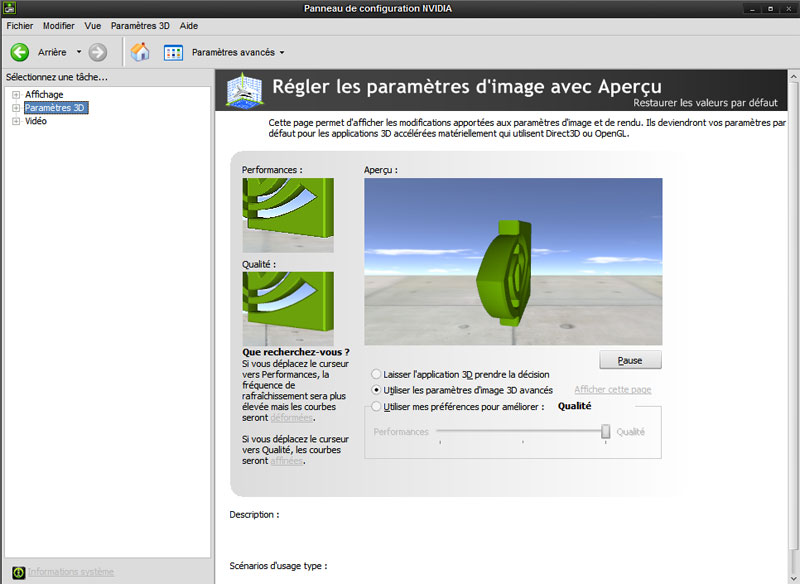The height and width of the screenshot is (584, 800).
Task: Click the Paramètres avancés grid icon
Action: pos(173,53)
